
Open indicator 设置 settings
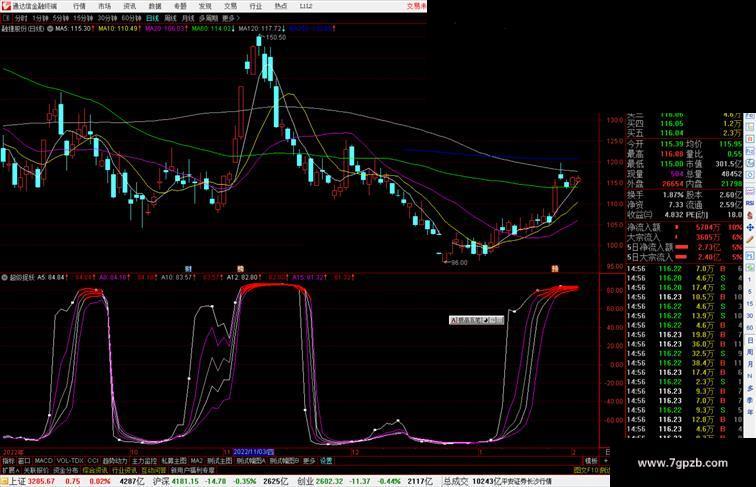[x=326, y=461]
